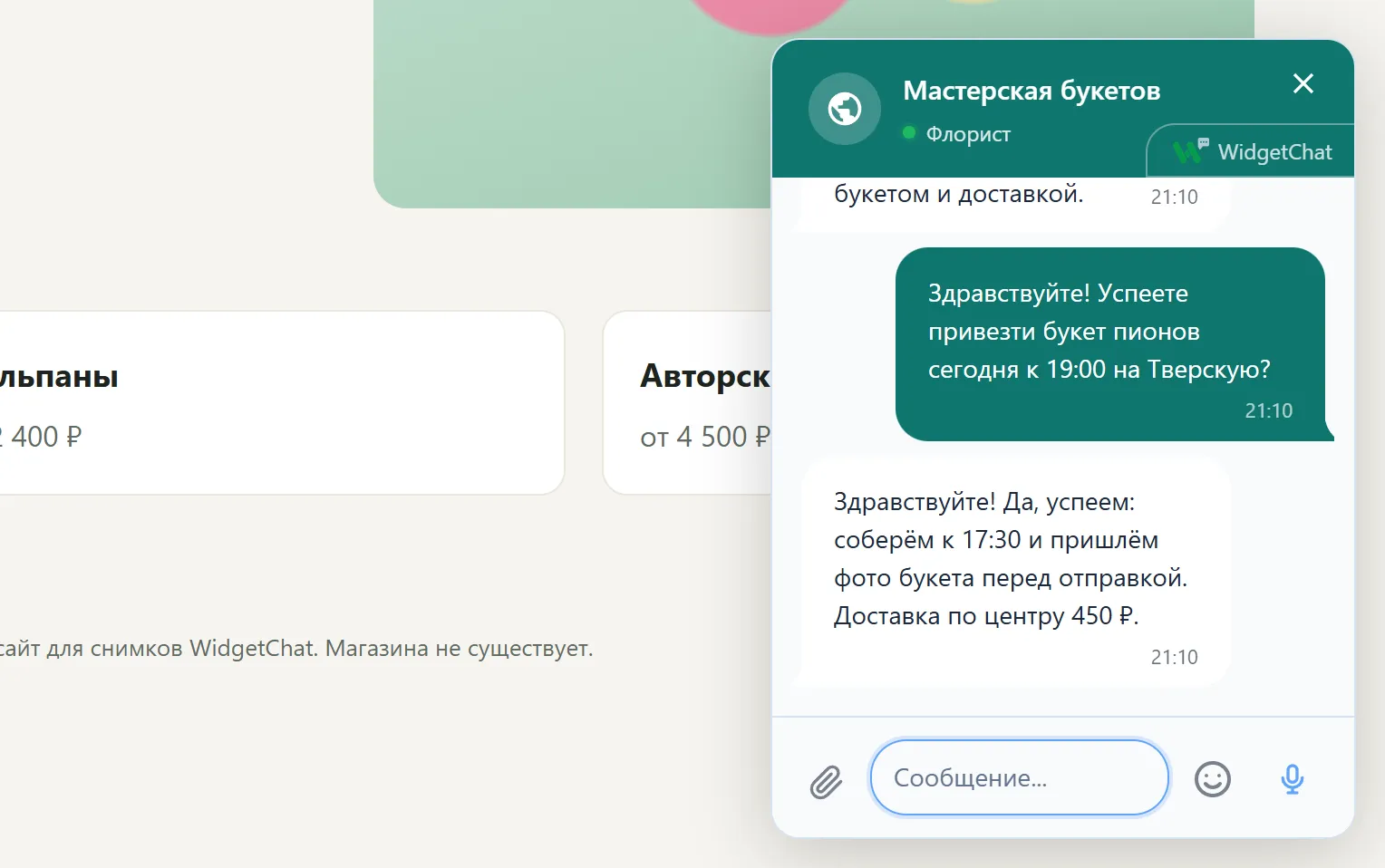
Task: Click the globe avatar in chat header
Action: [845, 109]
